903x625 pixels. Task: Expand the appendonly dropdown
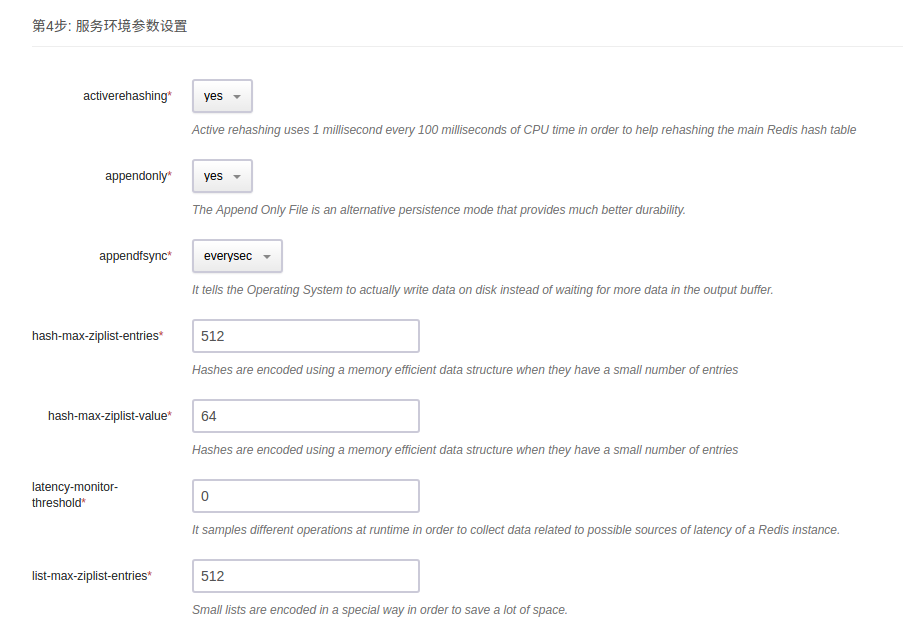pyautogui.click(x=222, y=176)
